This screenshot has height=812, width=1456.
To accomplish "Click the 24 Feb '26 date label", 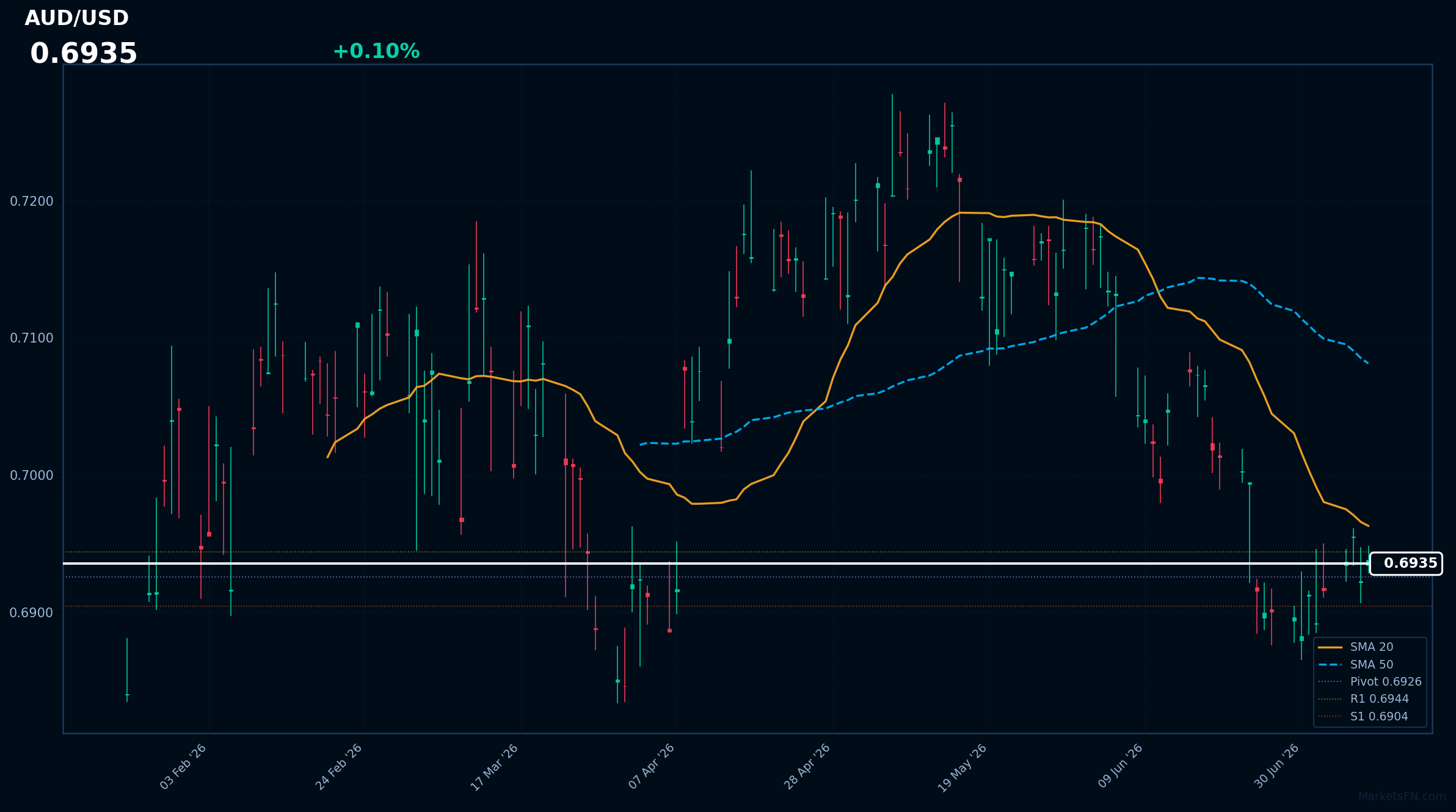I will [339, 767].
